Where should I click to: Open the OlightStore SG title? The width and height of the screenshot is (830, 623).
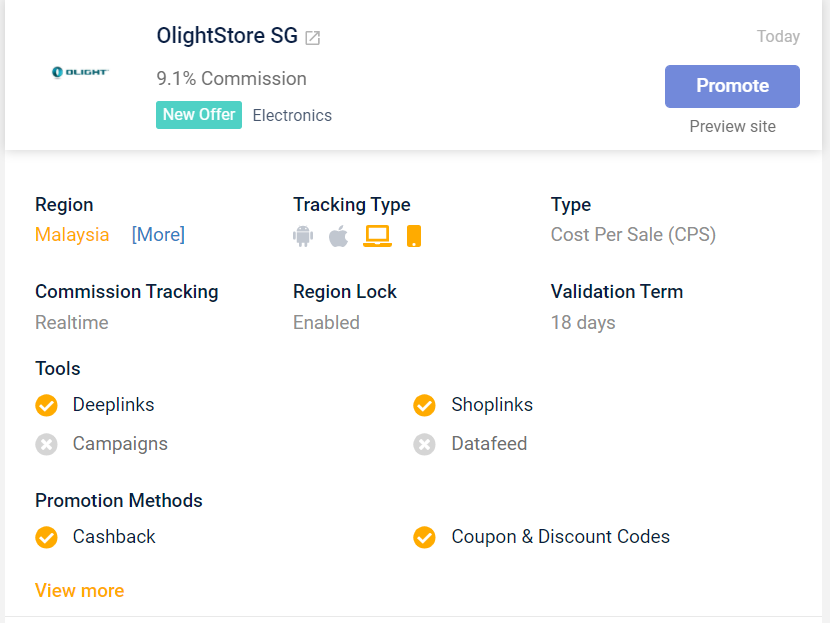pyautogui.click(x=227, y=35)
